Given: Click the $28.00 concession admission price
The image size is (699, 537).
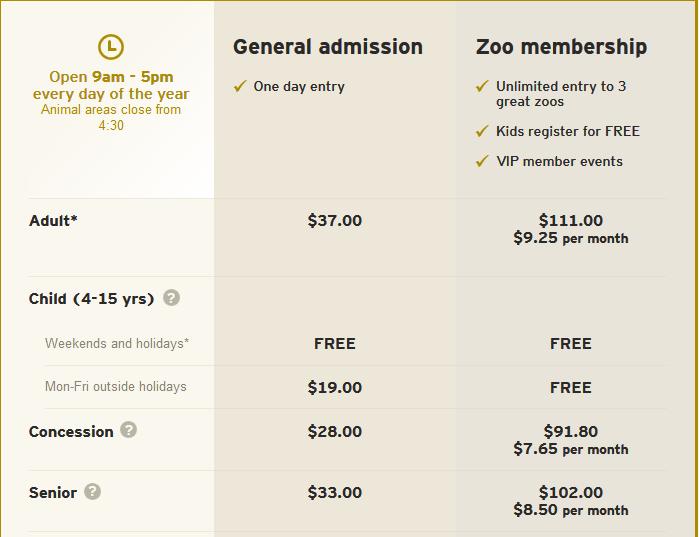Looking at the screenshot, I should 335,431.
